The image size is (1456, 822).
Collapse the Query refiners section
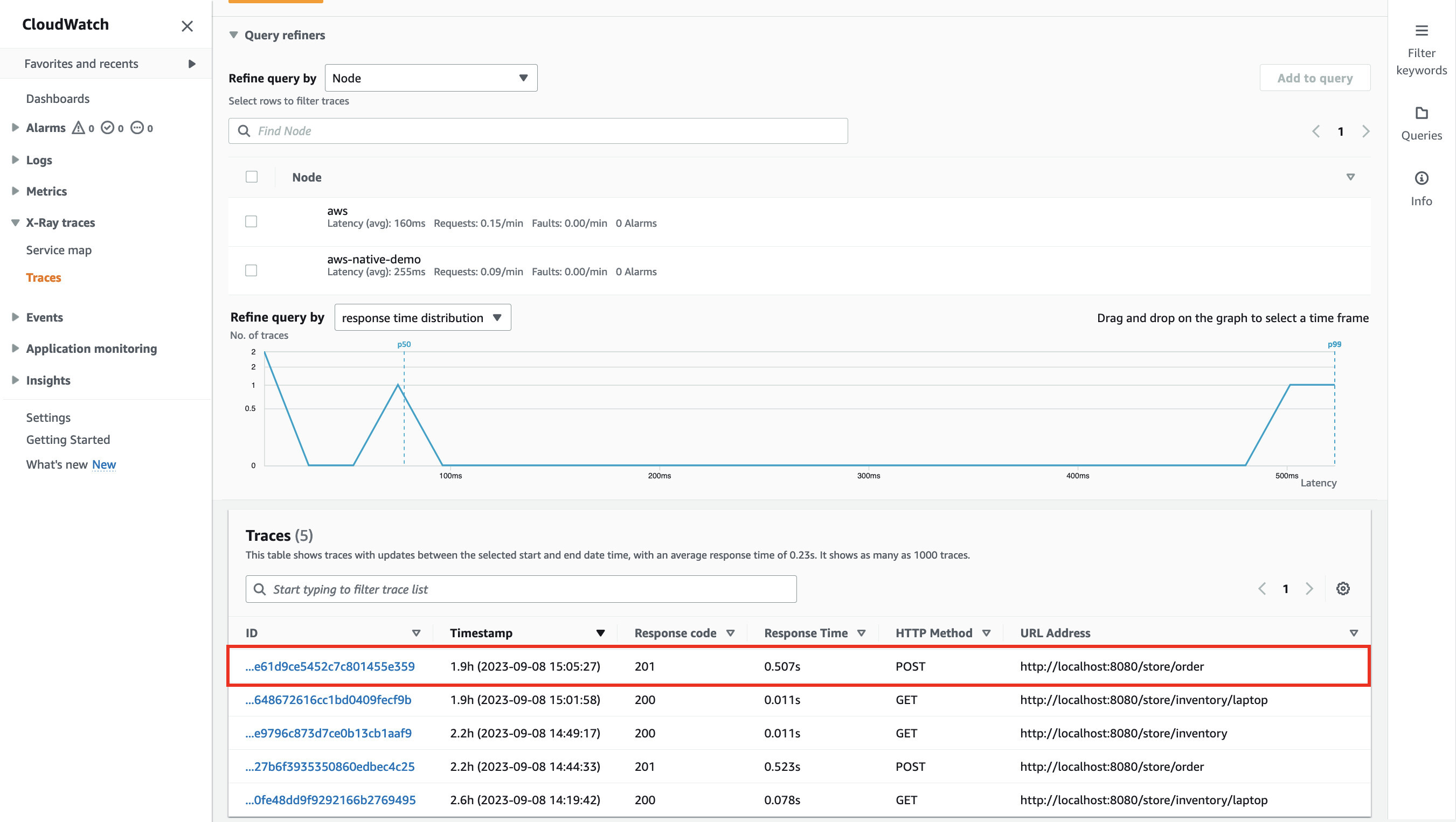click(233, 35)
